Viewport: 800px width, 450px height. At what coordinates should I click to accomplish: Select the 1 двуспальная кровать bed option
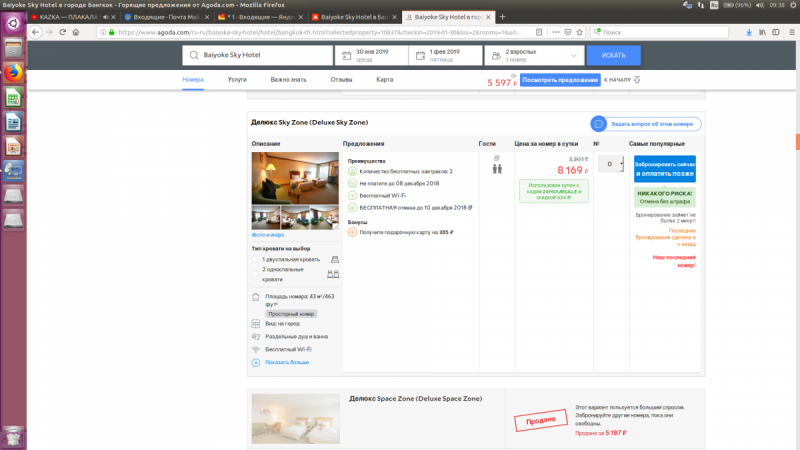tap(255, 260)
